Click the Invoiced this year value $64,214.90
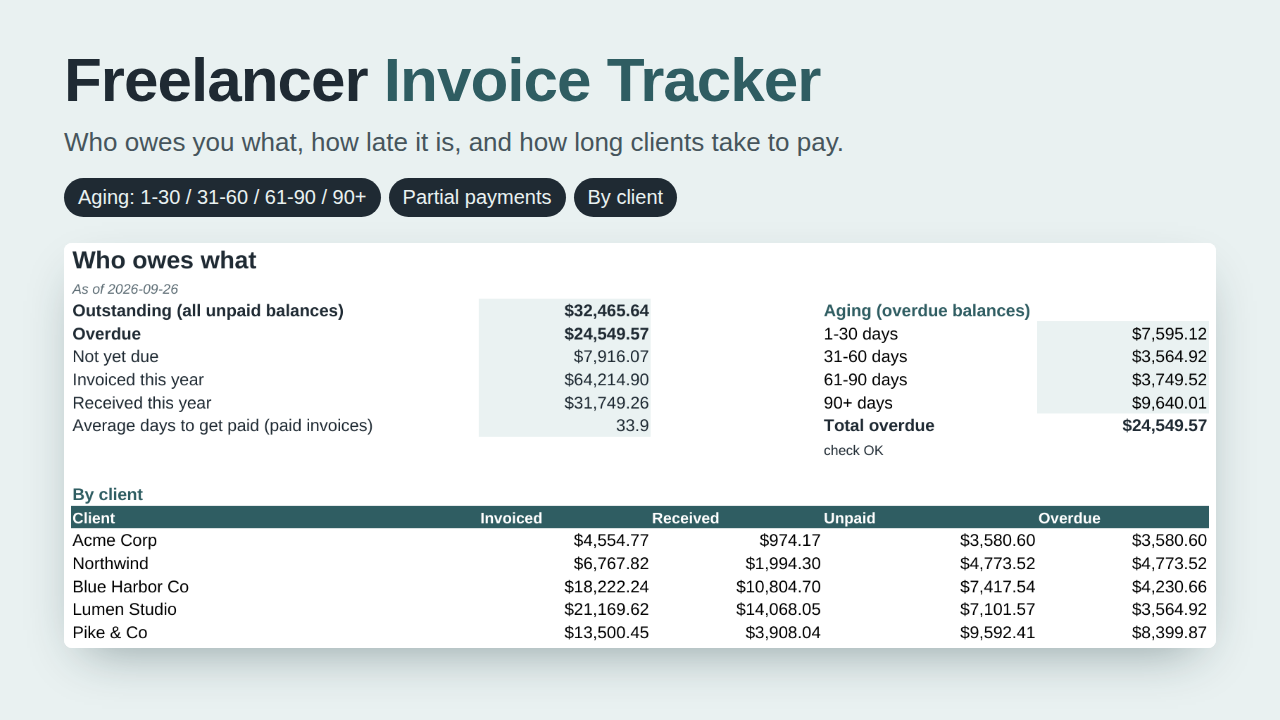 [x=607, y=380]
